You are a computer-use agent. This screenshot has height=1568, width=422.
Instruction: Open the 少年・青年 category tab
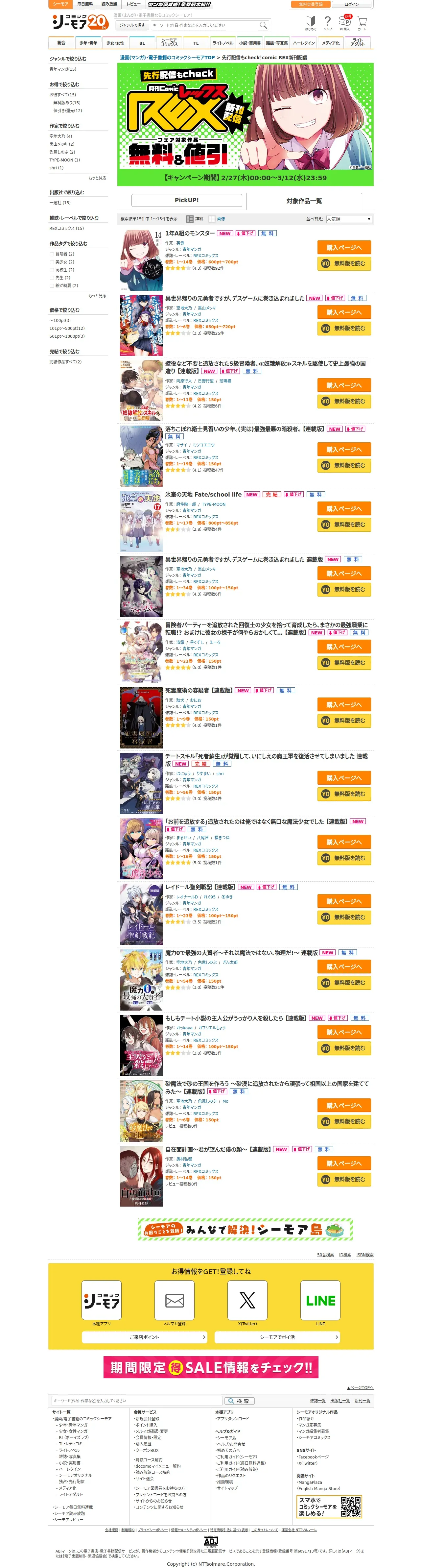88,43
